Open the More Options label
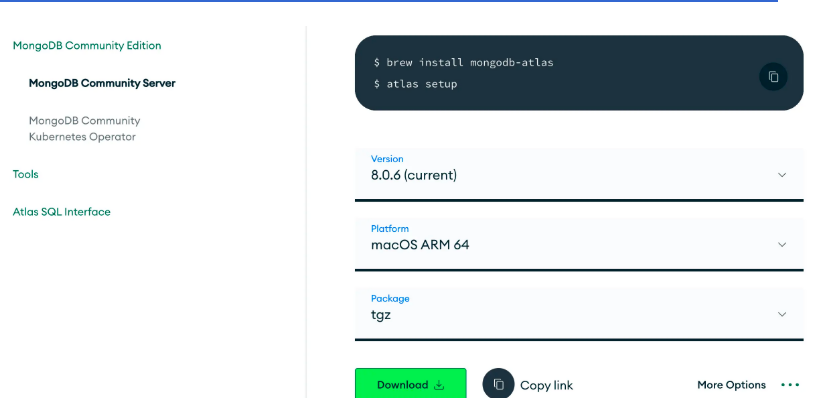Image resolution: width=830 pixels, height=398 pixels. [x=731, y=385]
